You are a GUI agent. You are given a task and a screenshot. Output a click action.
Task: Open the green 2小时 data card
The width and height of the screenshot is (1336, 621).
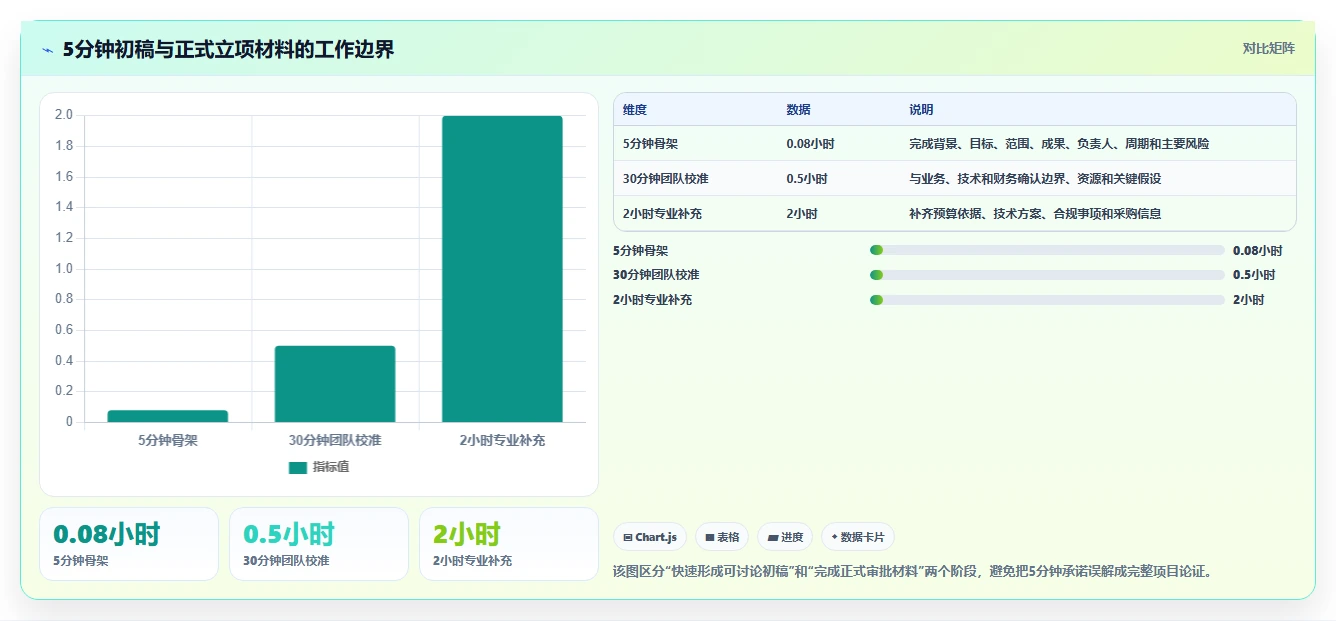(509, 544)
